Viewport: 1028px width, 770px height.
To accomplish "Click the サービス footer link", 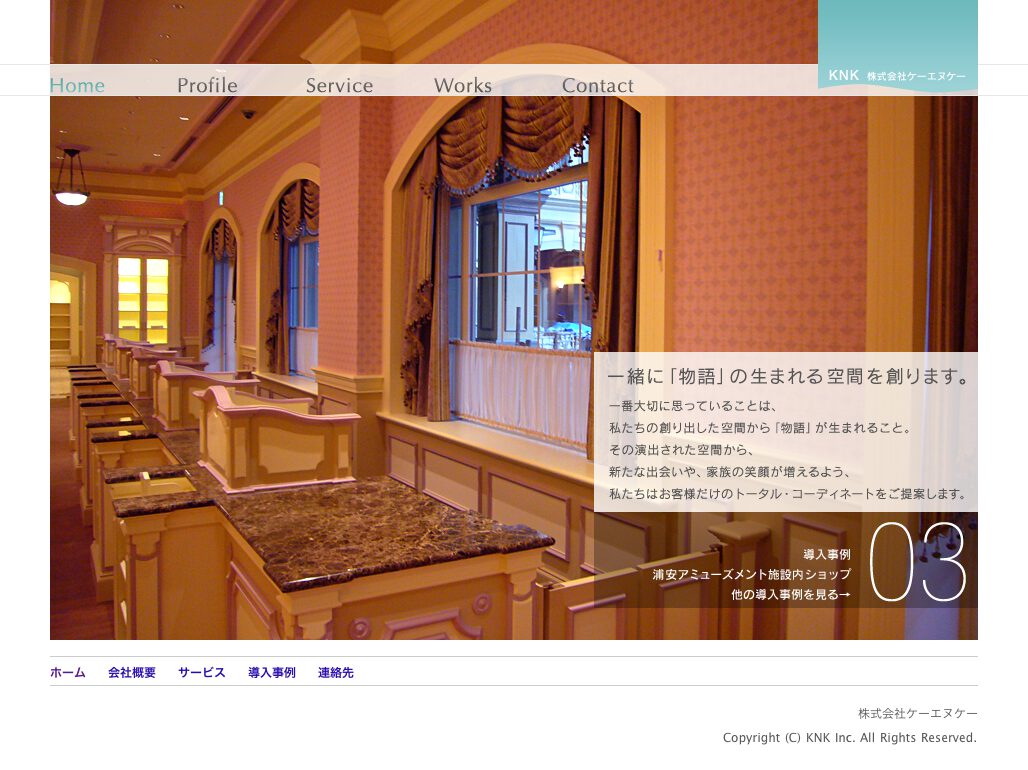I will [202, 673].
